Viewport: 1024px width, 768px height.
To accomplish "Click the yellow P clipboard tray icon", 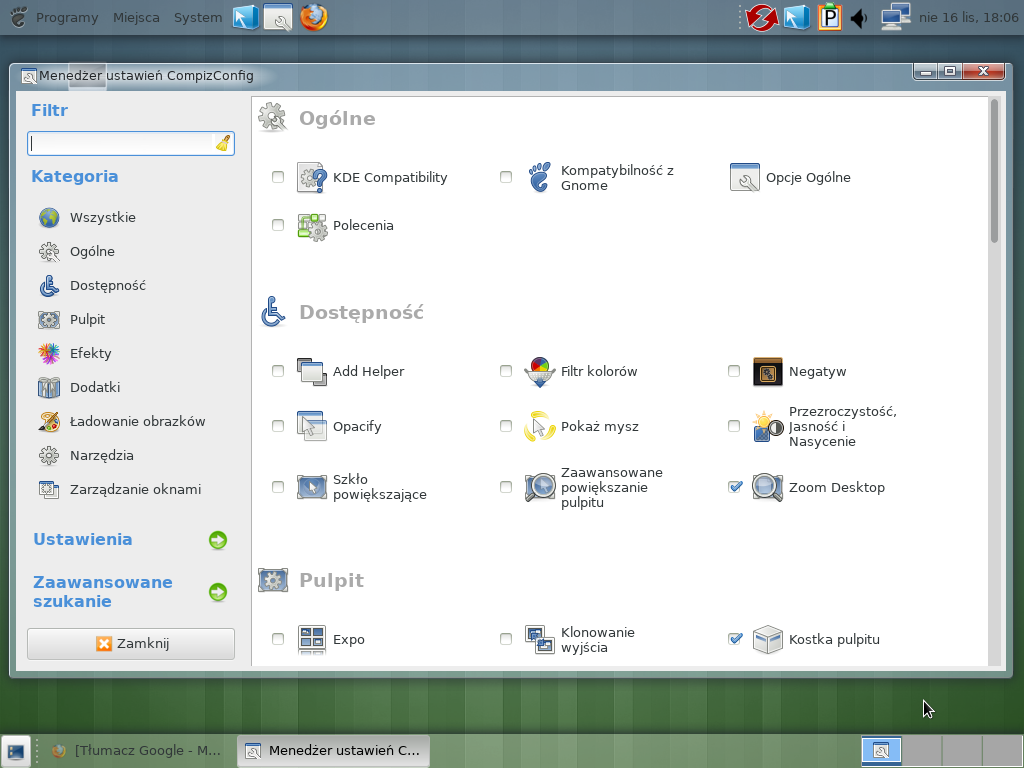I will (829, 18).
